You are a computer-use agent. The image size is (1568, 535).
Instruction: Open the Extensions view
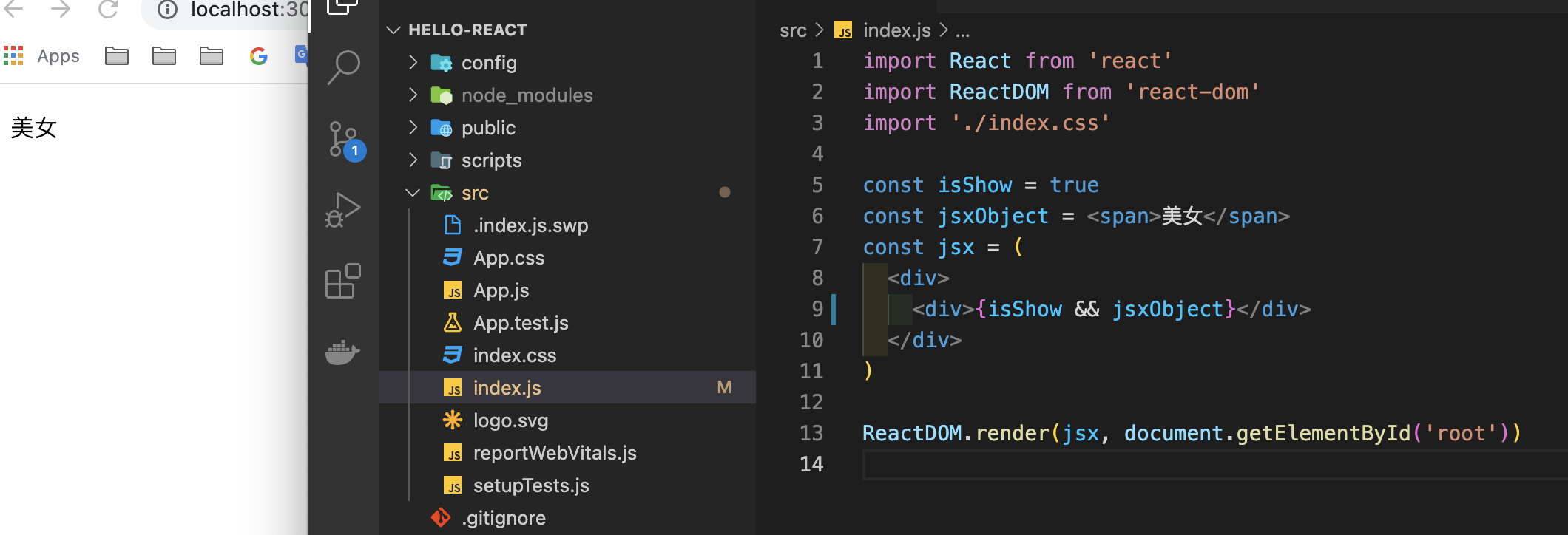(343, 281)
